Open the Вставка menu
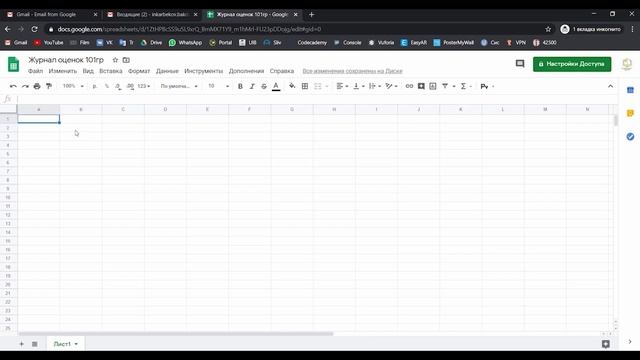This screenshot has height=360, width=640. 111,71
